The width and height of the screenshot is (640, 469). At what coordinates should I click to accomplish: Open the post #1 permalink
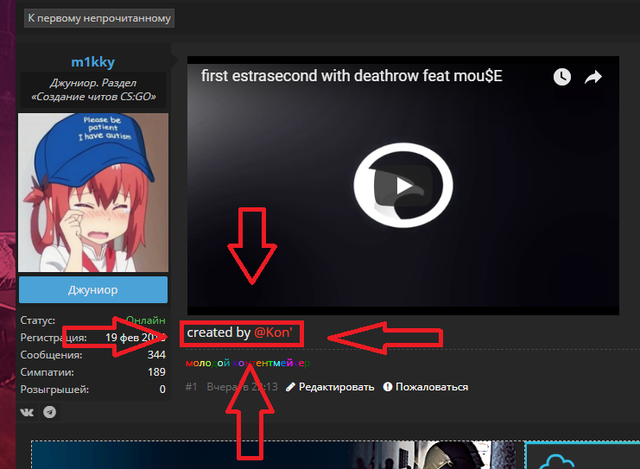click(x=191, y=387)
